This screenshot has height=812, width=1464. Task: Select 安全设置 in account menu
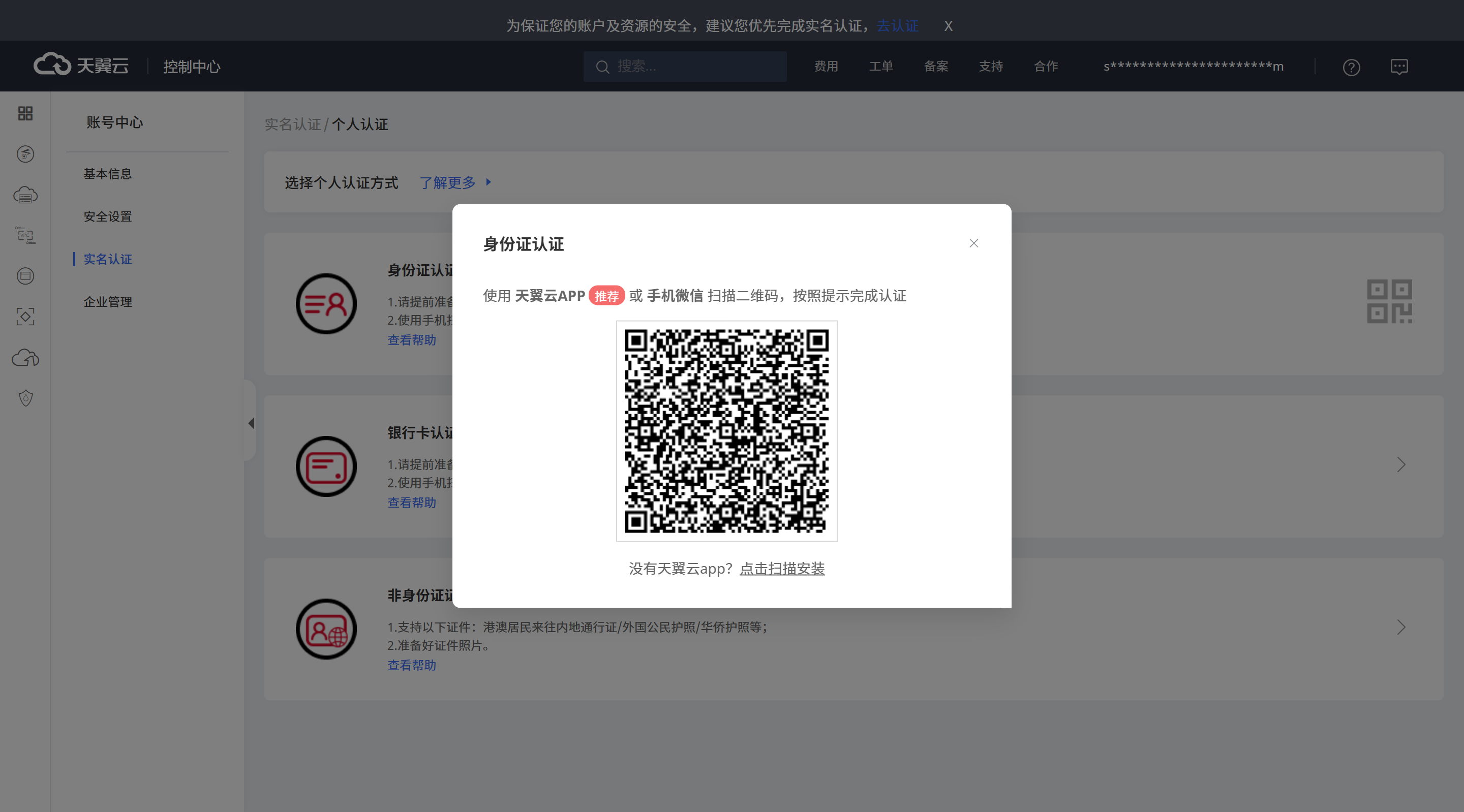(107, 216)
